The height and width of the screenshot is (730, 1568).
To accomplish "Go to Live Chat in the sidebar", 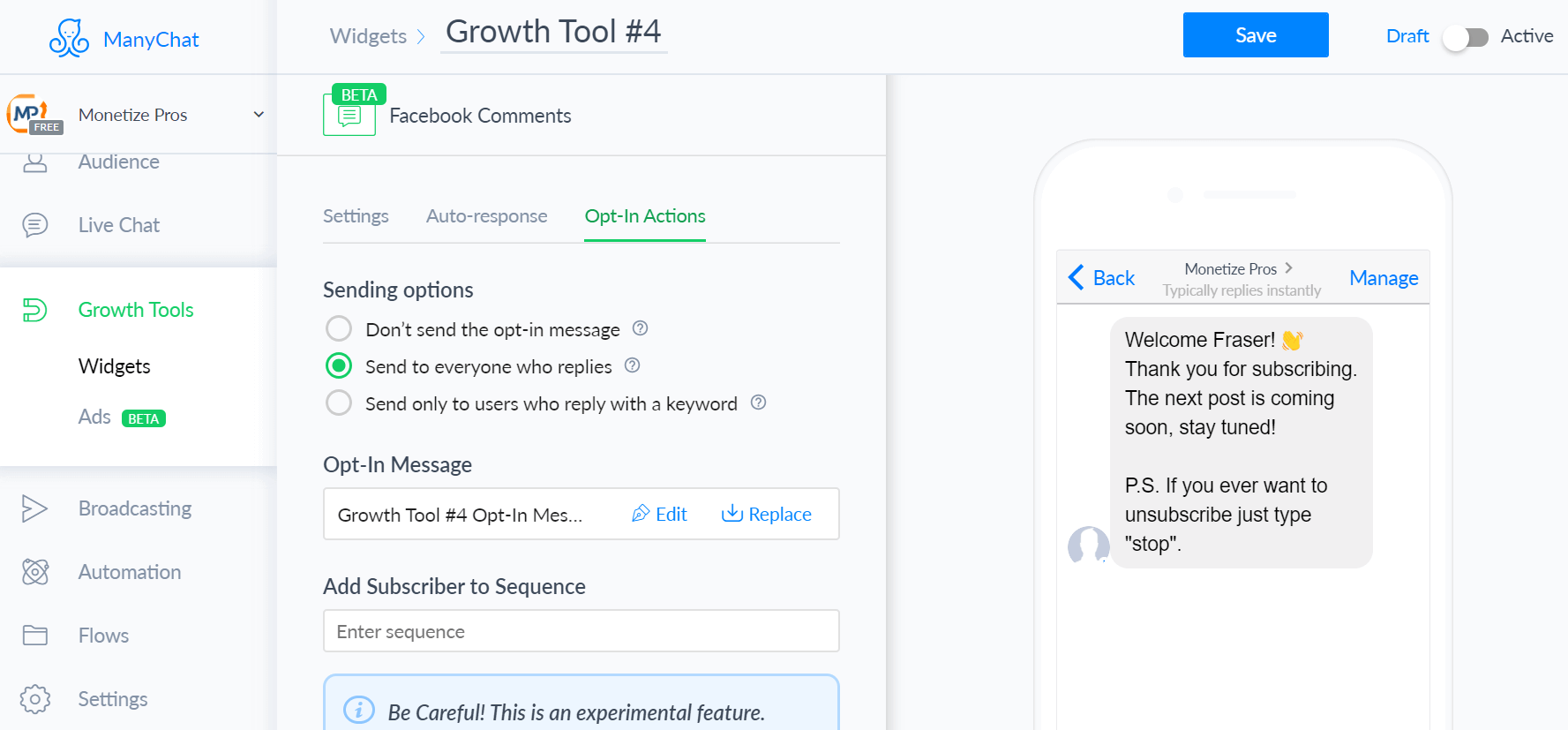I will point(119,225).
